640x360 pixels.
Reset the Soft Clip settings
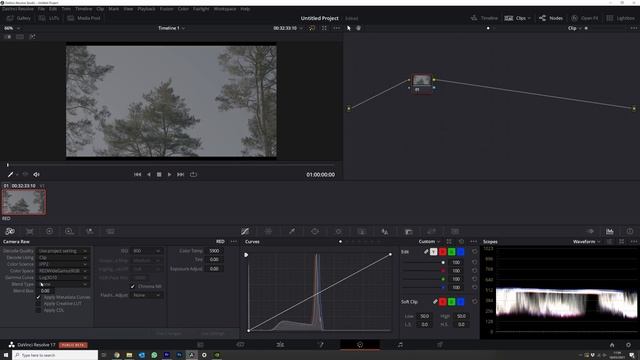[x=475, y=302]
